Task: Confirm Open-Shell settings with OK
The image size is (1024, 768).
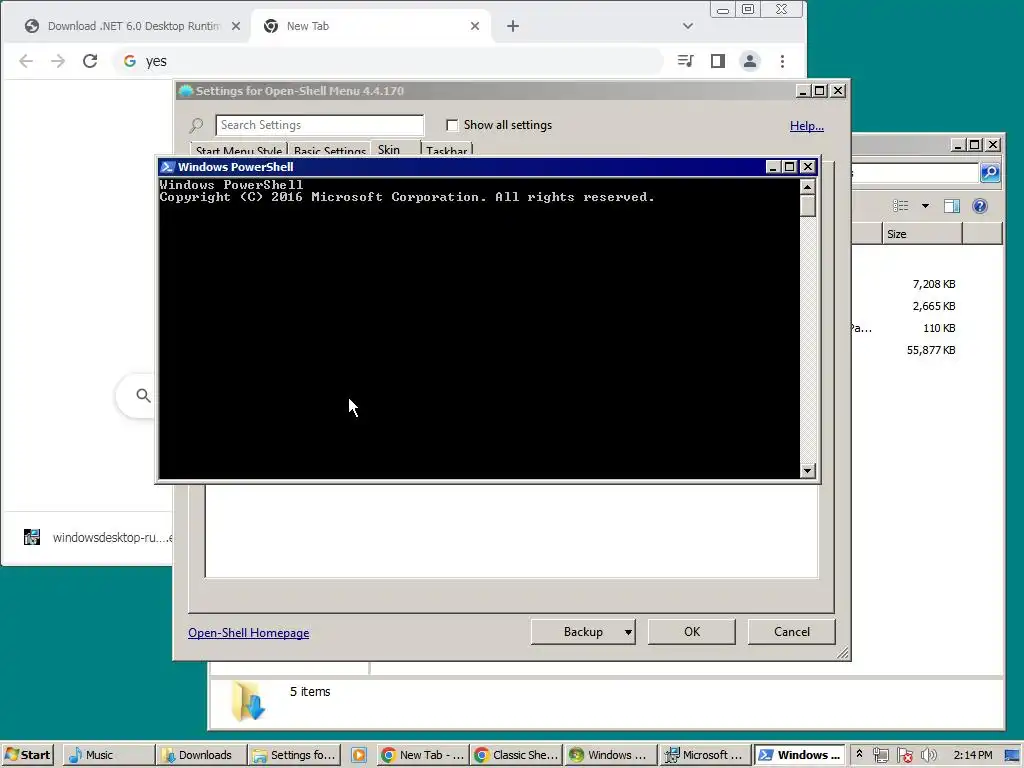Action: tap(692, 632)
